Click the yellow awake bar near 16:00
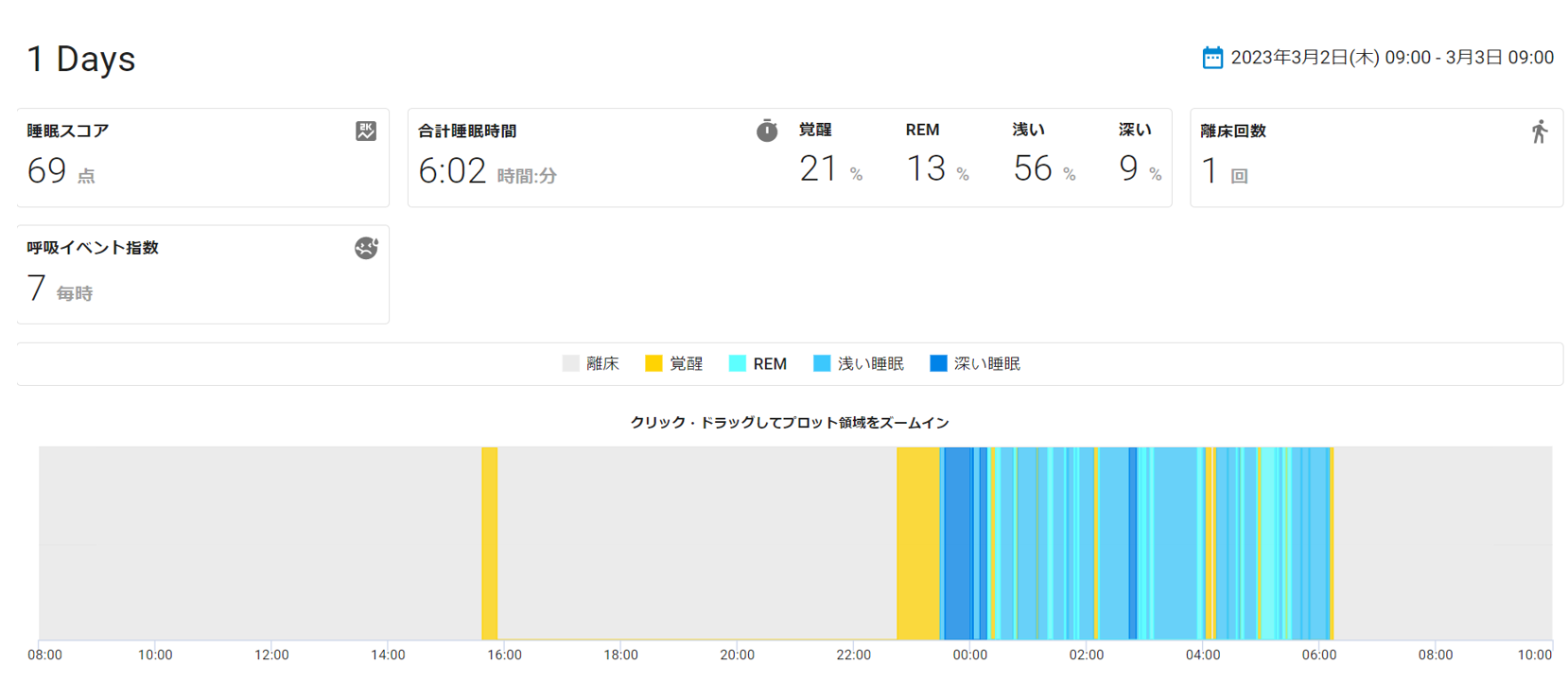 (x=489, y=543)
